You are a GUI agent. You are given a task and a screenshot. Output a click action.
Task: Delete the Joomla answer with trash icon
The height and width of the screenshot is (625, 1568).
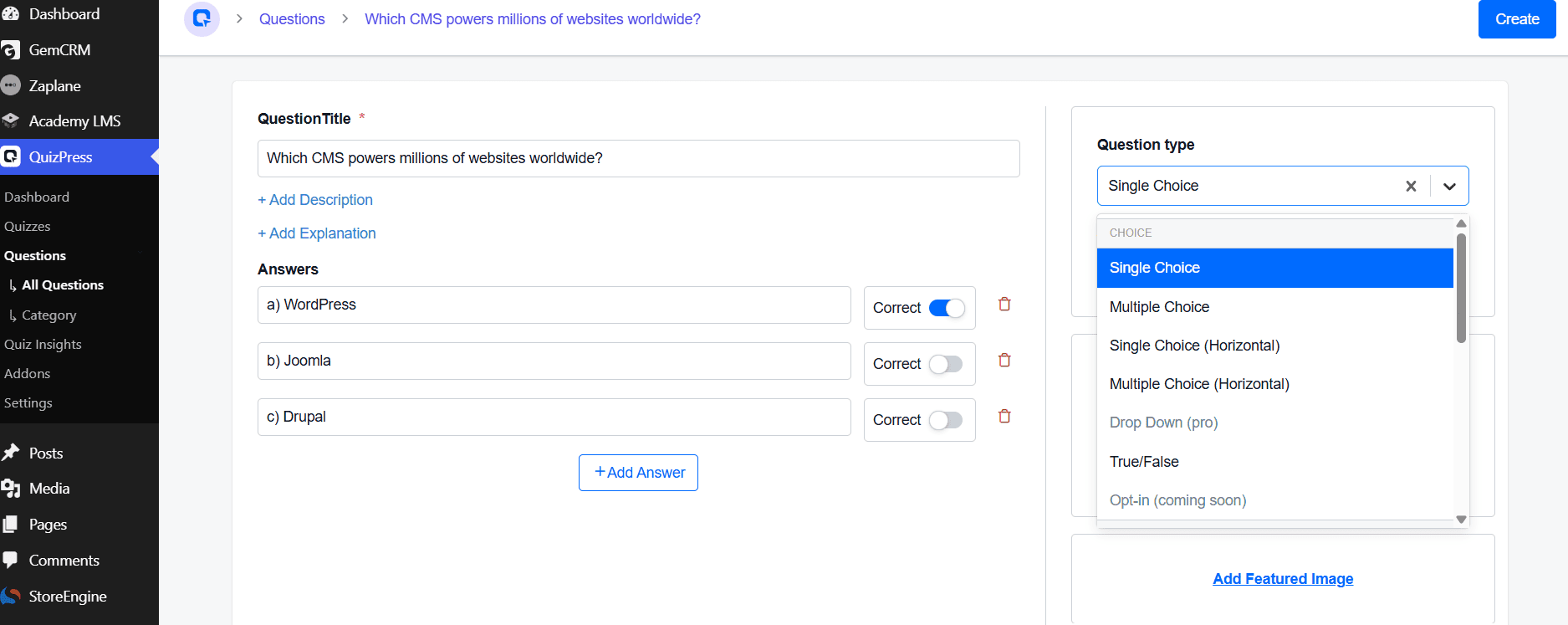(x=1004, y=360)
